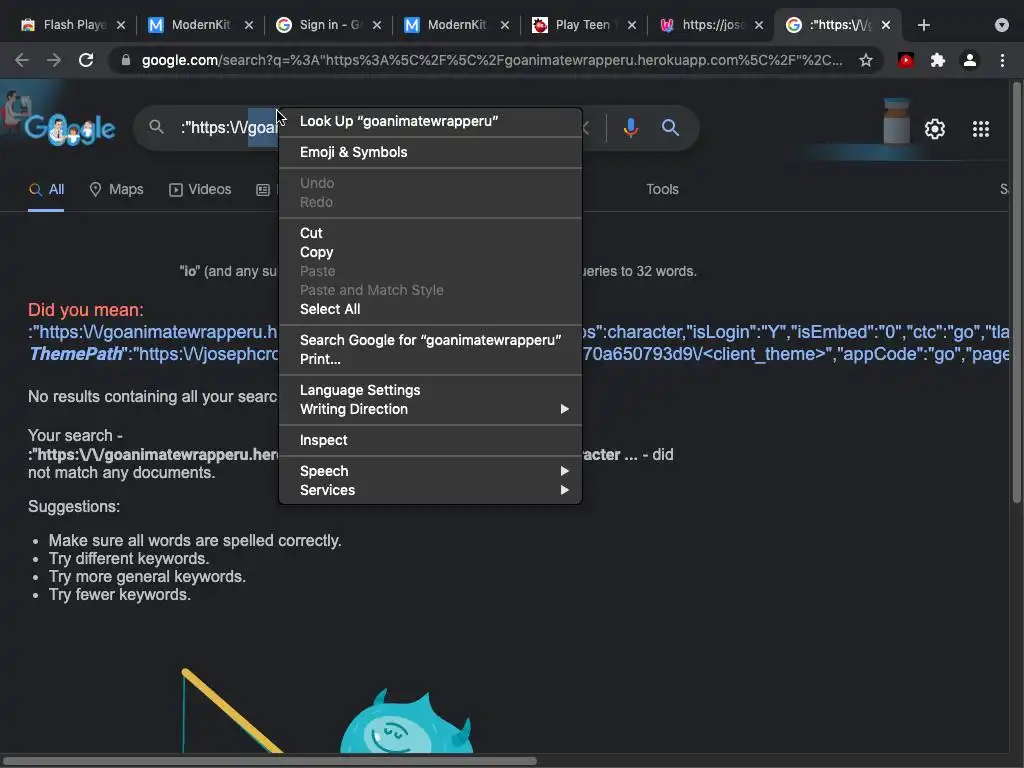Close the Flash Player tab

point(121,25)
